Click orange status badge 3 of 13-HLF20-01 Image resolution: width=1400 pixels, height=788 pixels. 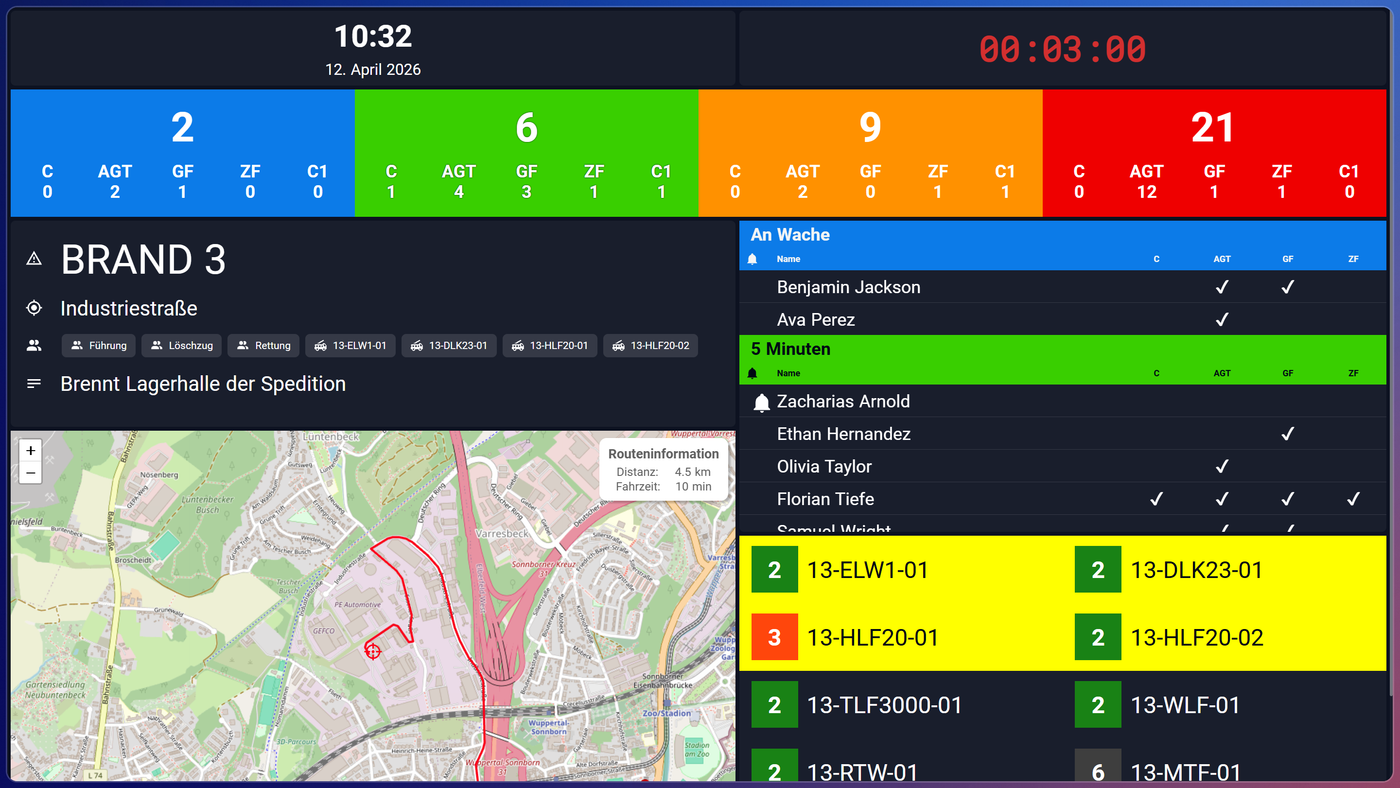coord(774,637)
